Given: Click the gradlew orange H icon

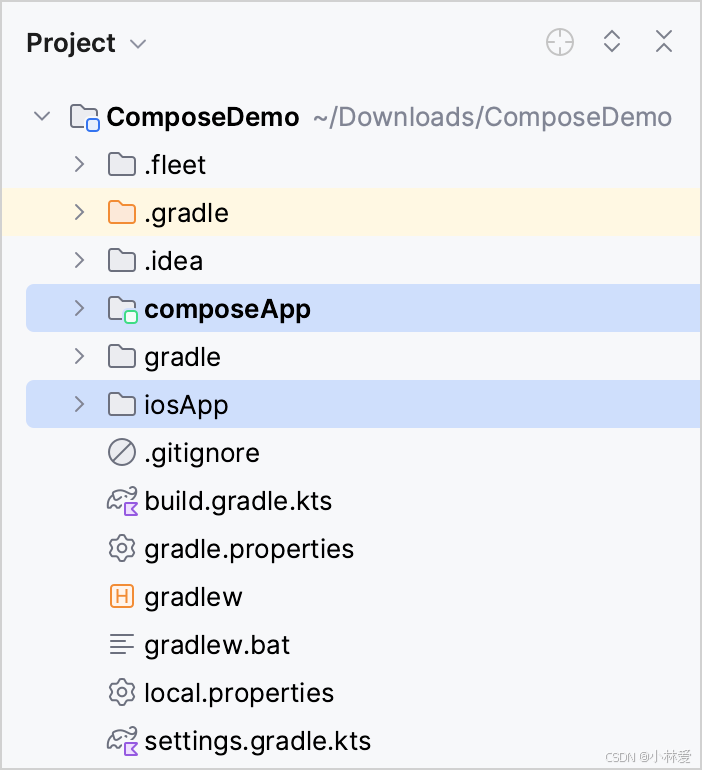Looking at the screenshot, I should [x=122, y=596].
